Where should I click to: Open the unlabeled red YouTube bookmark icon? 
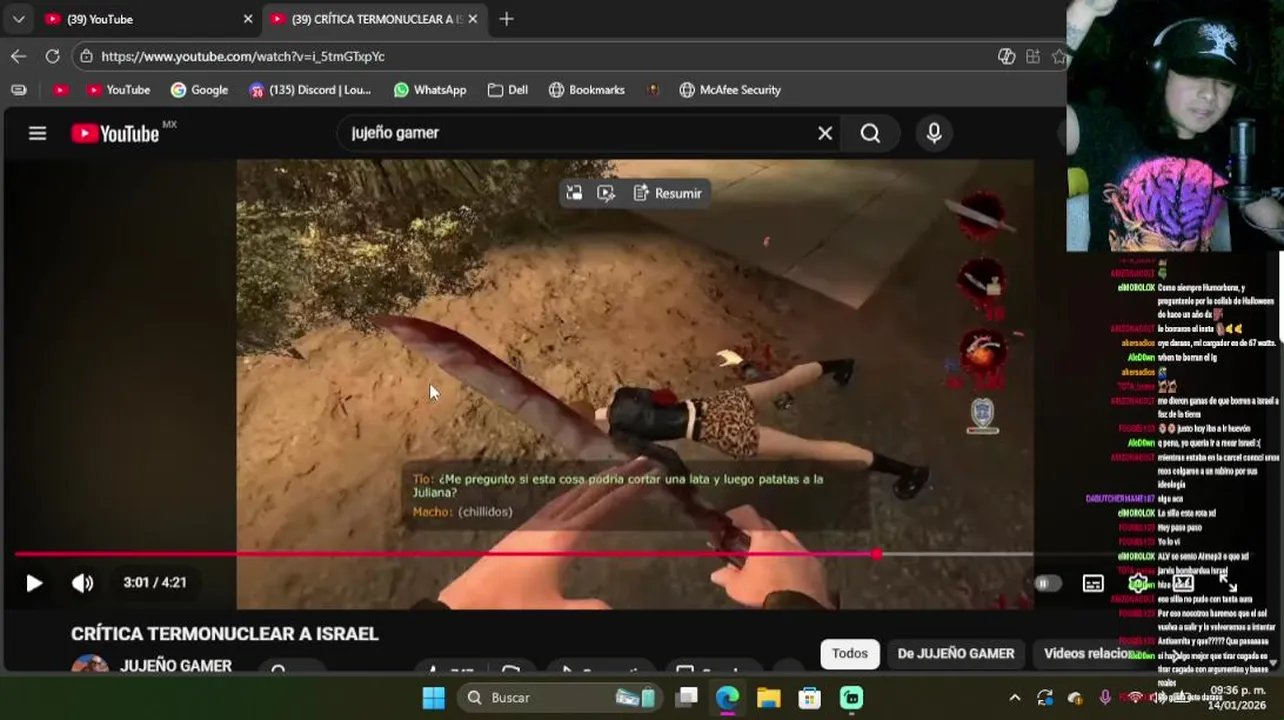point(60,90)
